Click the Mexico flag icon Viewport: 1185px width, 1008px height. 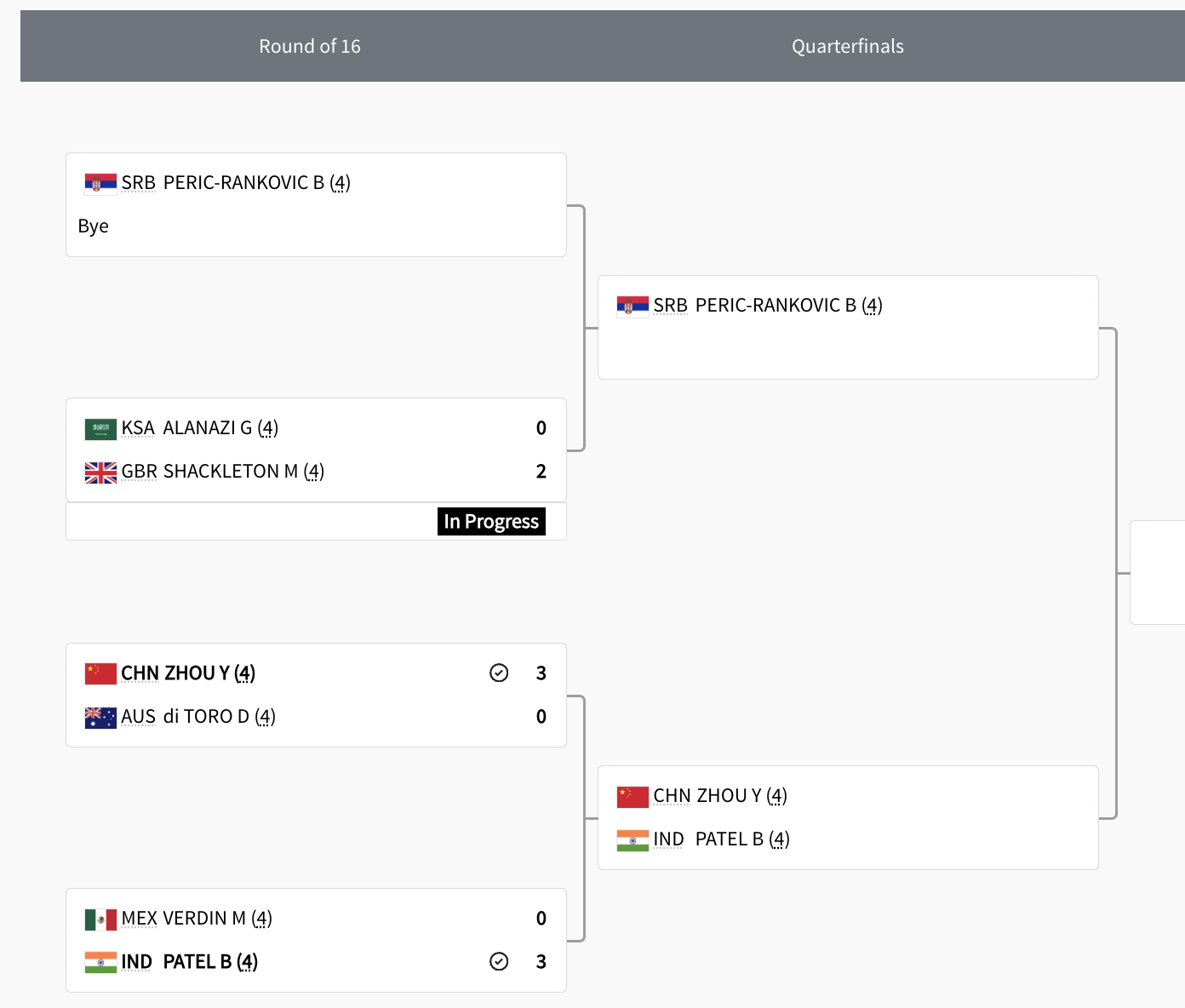(x=100, y=919)
